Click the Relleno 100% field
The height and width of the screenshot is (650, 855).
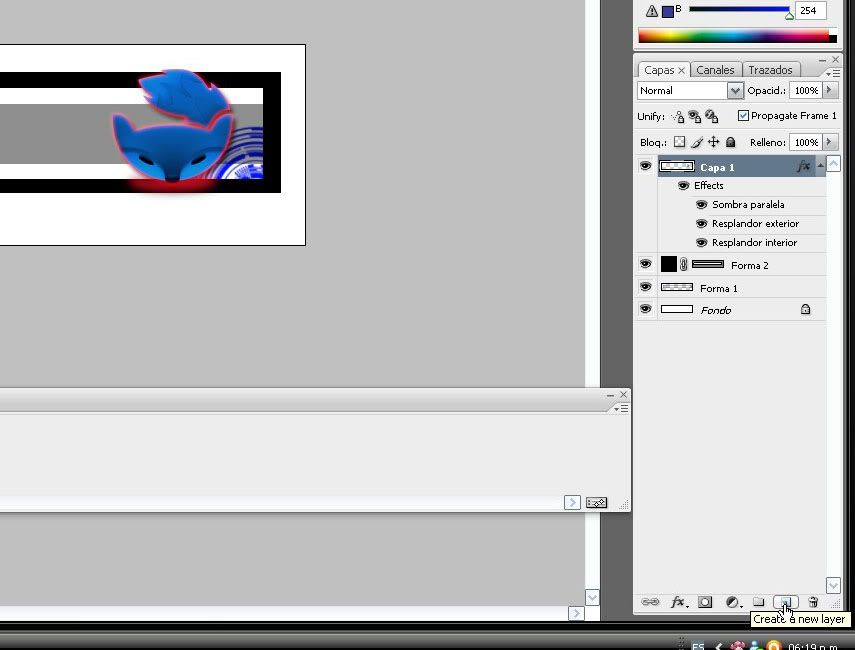click(x=806, y=142)
